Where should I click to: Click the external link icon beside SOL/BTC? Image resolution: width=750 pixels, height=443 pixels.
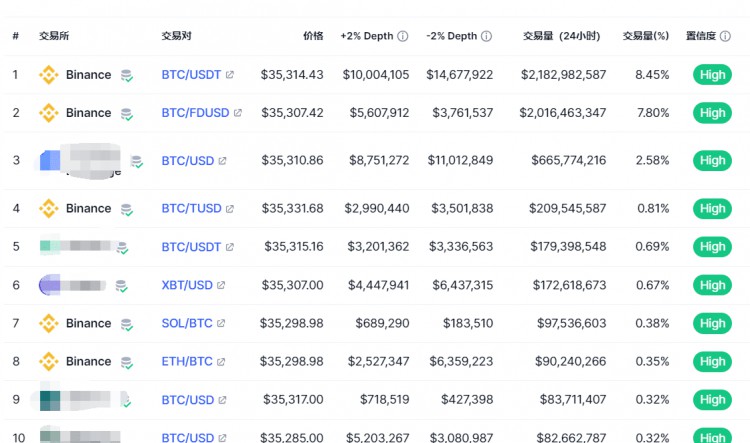(x=221, y=323)
